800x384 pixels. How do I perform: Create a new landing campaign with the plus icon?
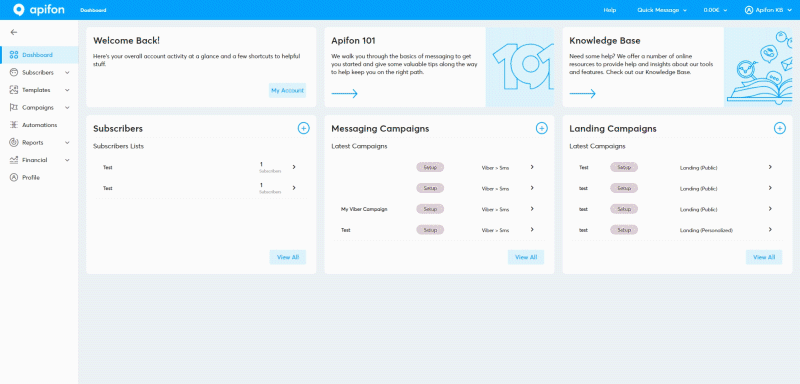(x=780, y=129)
